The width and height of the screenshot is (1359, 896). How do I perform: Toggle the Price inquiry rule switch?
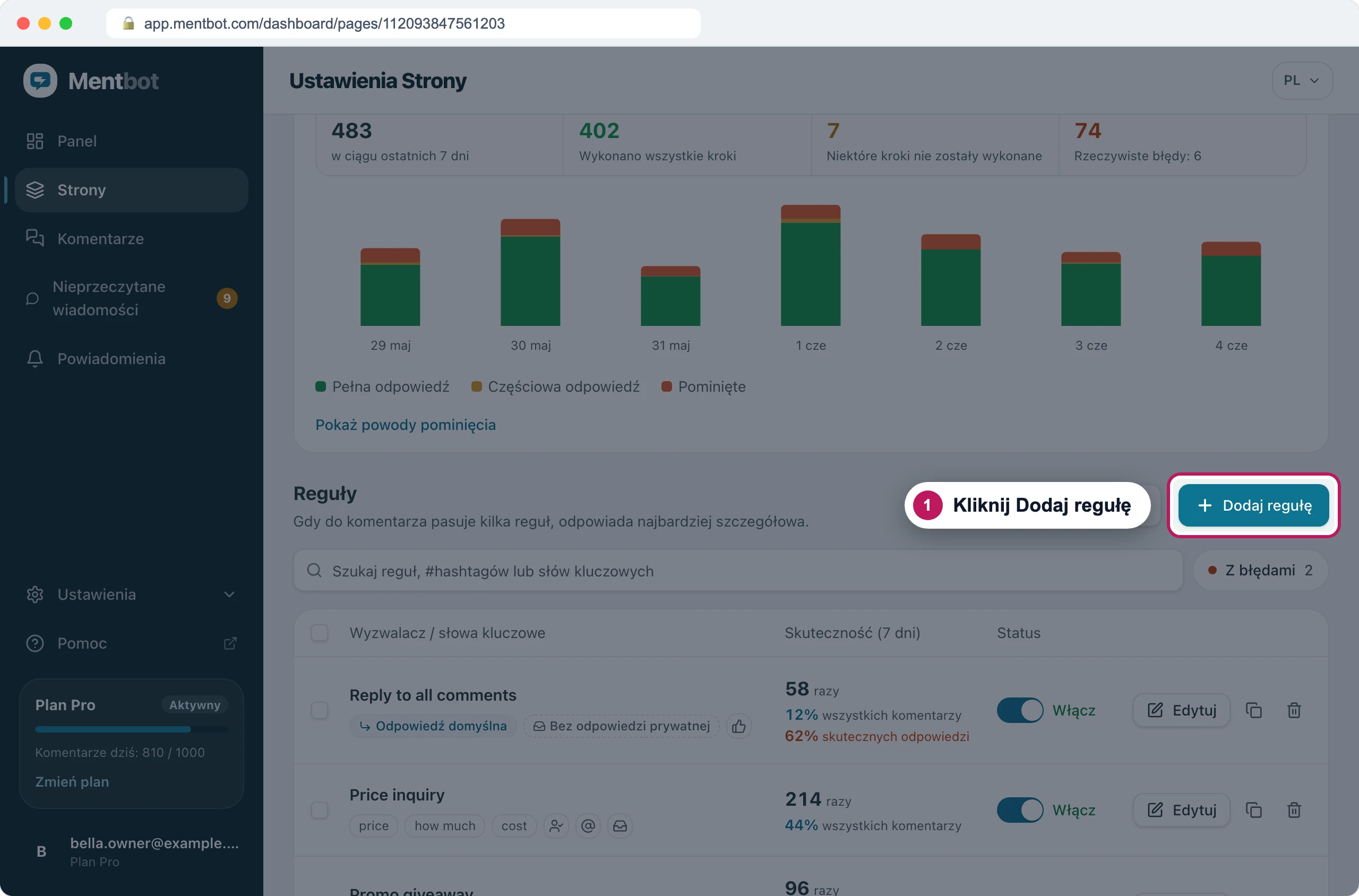pyautogui.click(x=1020, y=809)
